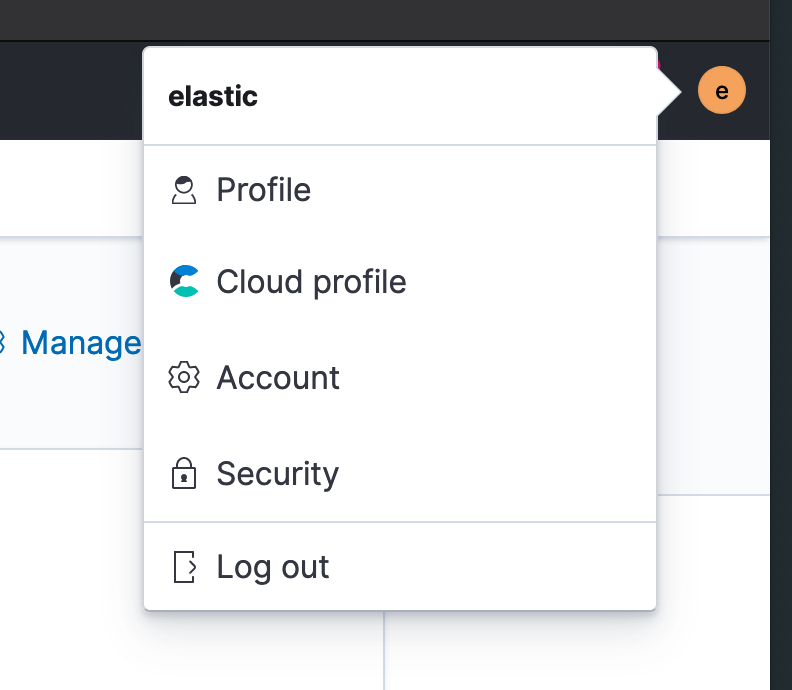
Task: Log out via the menu entry
Action: (400, 567)
